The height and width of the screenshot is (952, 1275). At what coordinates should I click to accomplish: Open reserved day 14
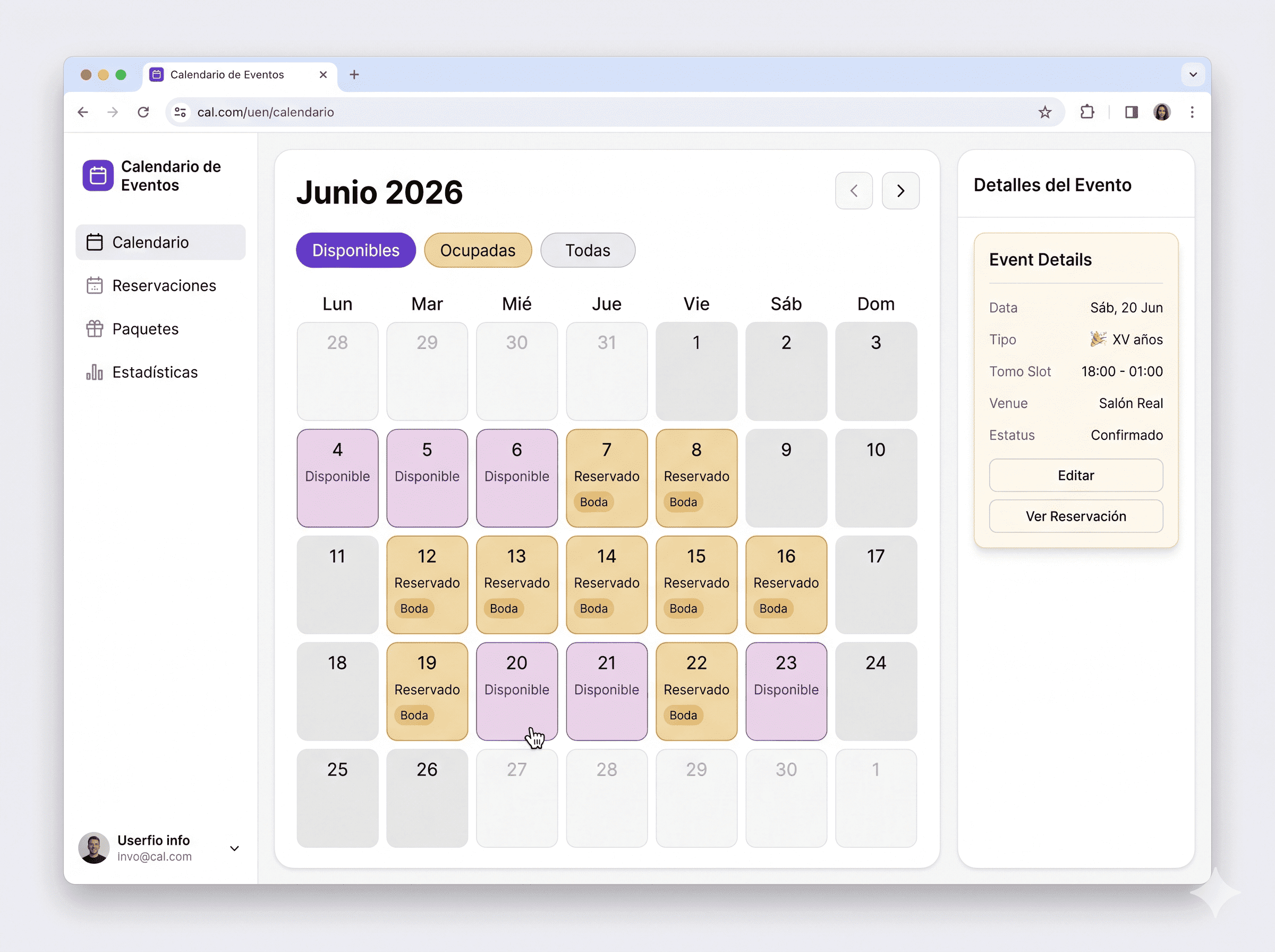click(607, 584)
